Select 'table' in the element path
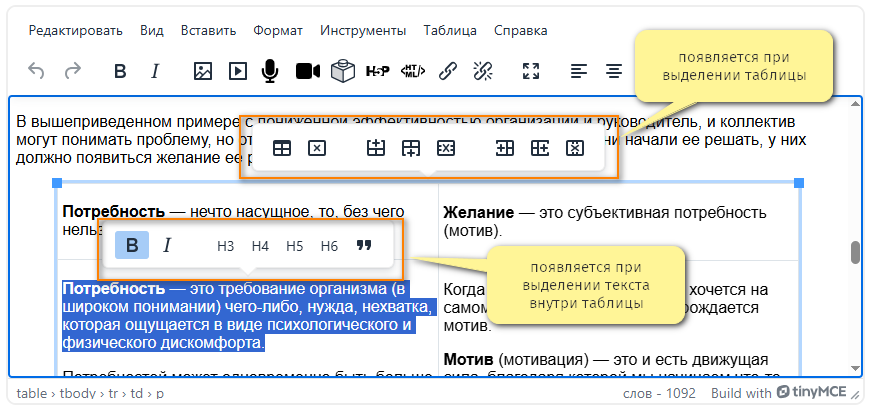Image resolution: width=878 pixels, height=416 pixels. [x=31, y=393]
